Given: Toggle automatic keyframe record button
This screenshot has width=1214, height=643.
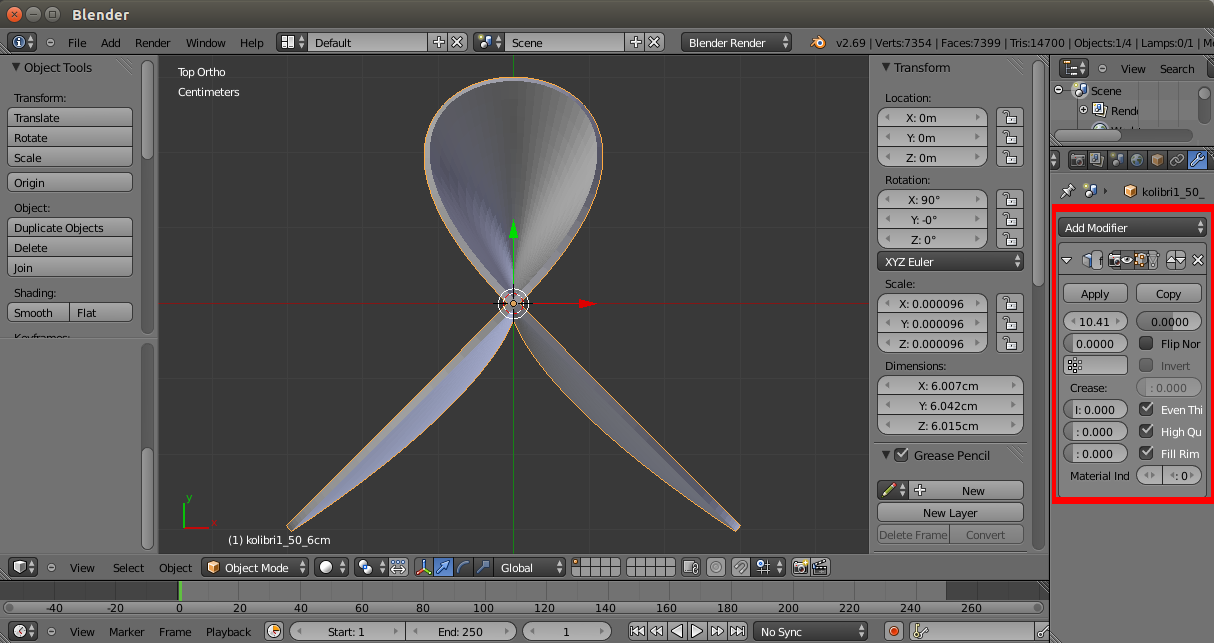Looking at the screenshot, I should (893, 632).
